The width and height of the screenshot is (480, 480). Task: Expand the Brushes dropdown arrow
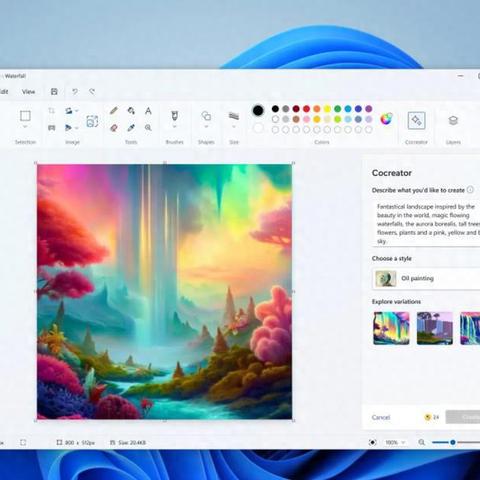tap(174, 127)
